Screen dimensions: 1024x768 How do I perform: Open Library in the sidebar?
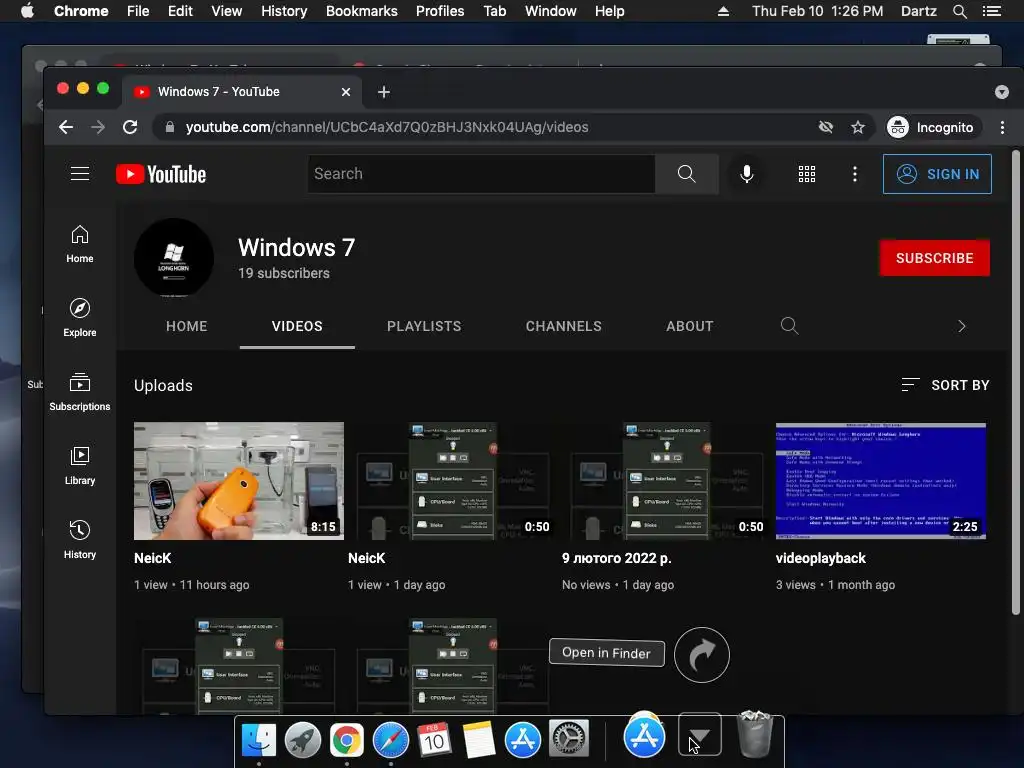[x=80, y=466]
